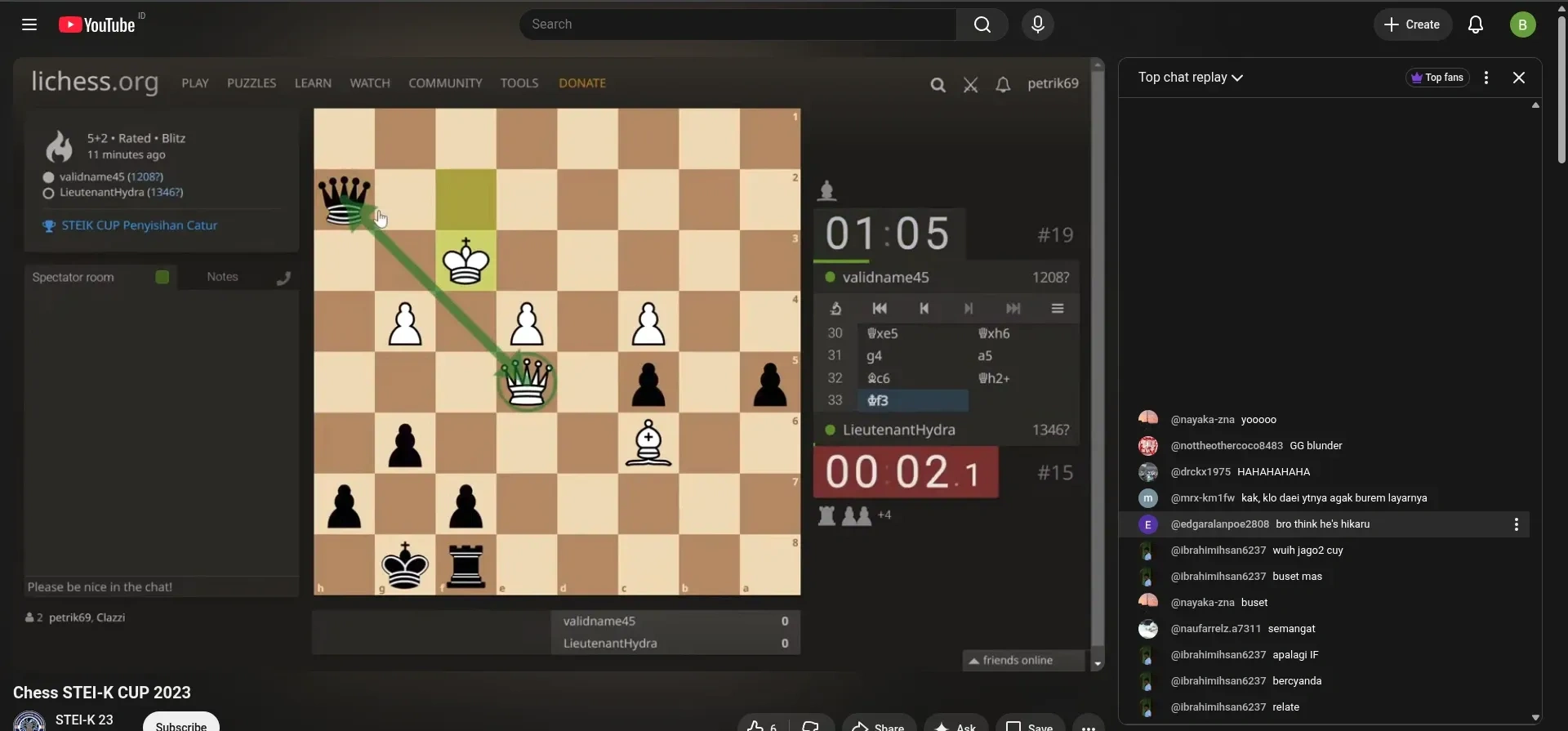Expand the Top chat replay dropdown
The image size is (1568, 731).
pos(1191,78)
